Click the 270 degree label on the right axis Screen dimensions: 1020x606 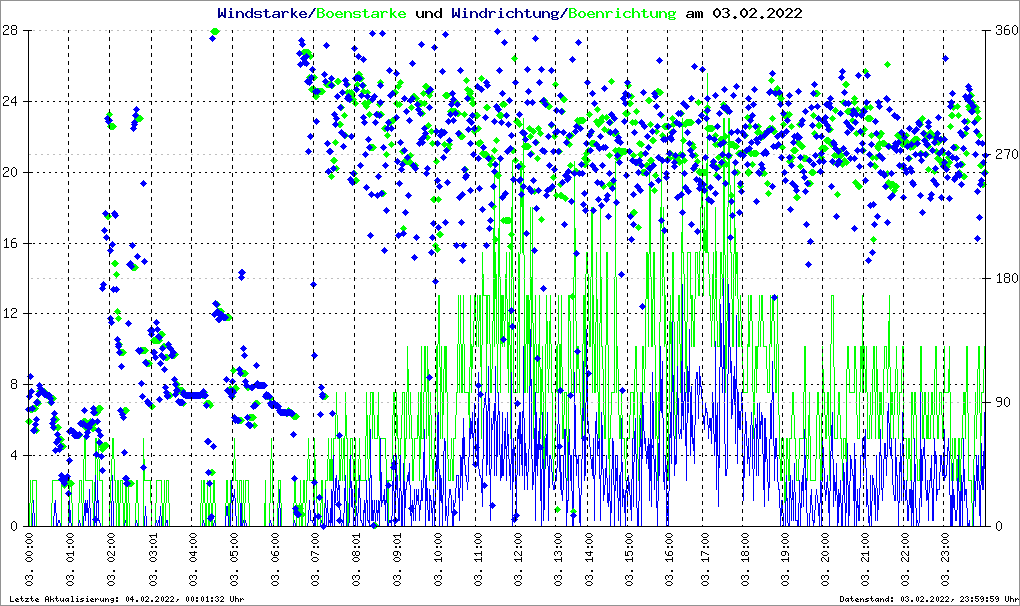point(1001,155)
